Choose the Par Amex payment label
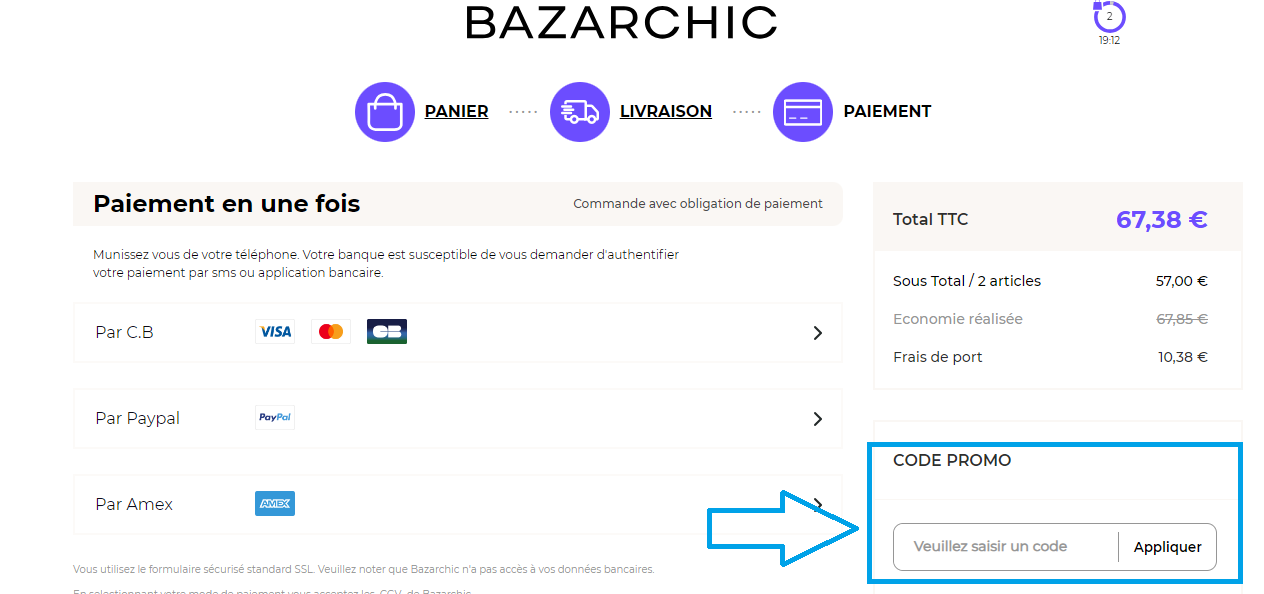This screenshot has height=594, width=1264. [x=134, y=505]
